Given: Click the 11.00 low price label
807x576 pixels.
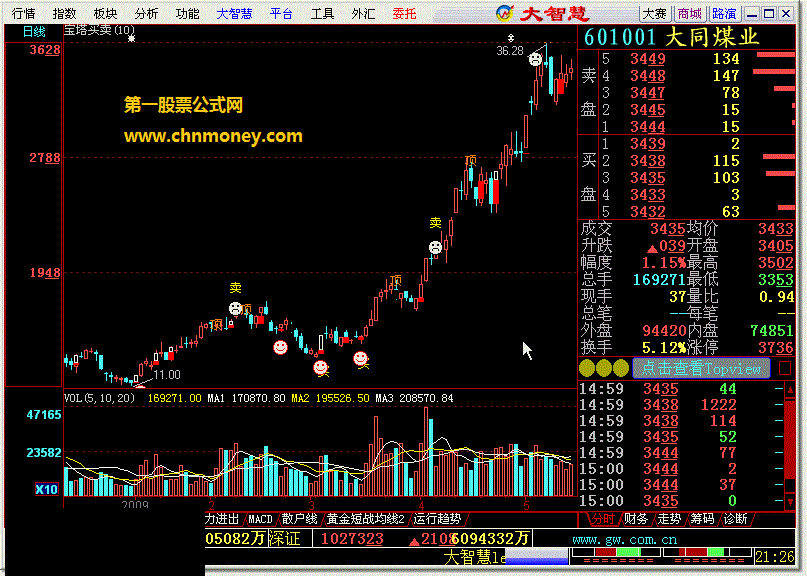Looking at the screenshot, I should pos(167,375).
